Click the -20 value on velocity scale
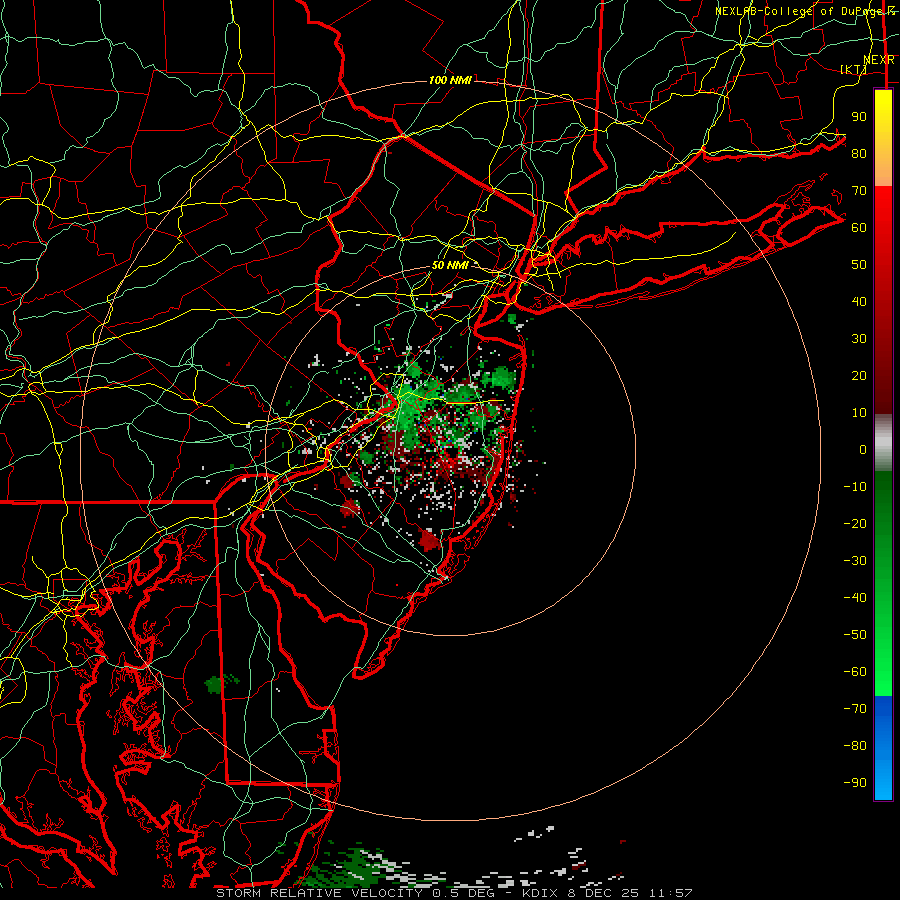 tap(855, 523)
